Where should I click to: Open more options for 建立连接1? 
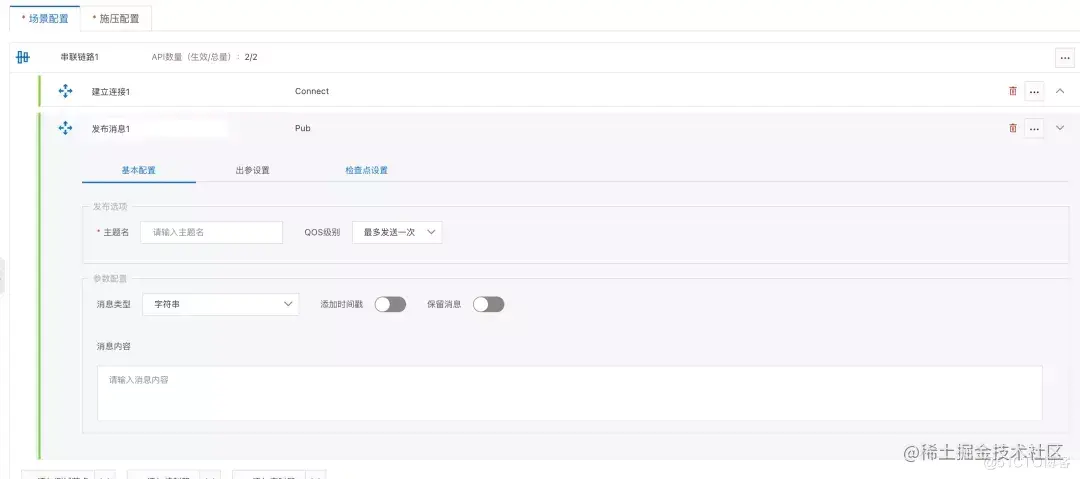(x=1034, y=91)
